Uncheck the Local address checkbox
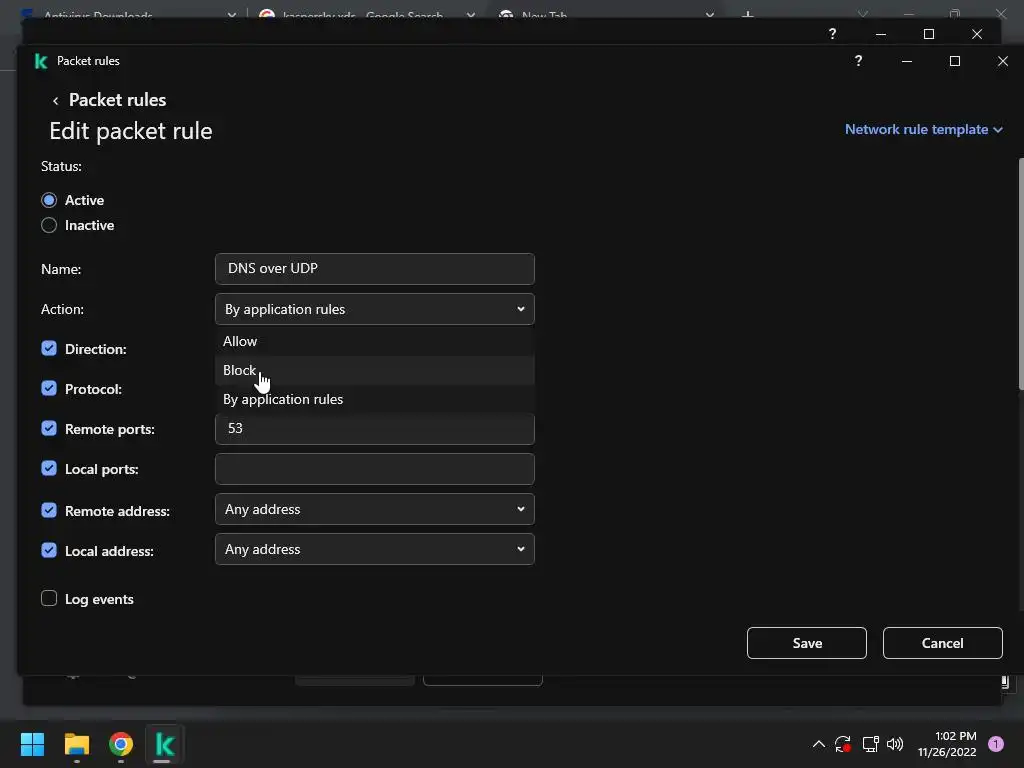The image size is (1024, 768). coord(49,550)
